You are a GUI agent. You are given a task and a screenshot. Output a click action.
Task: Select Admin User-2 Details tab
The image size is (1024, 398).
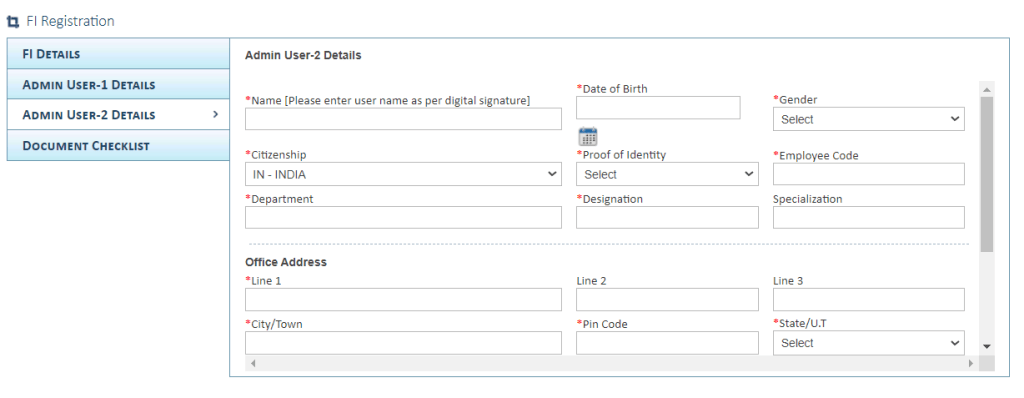pyautogui.click(x=118, y=115)
